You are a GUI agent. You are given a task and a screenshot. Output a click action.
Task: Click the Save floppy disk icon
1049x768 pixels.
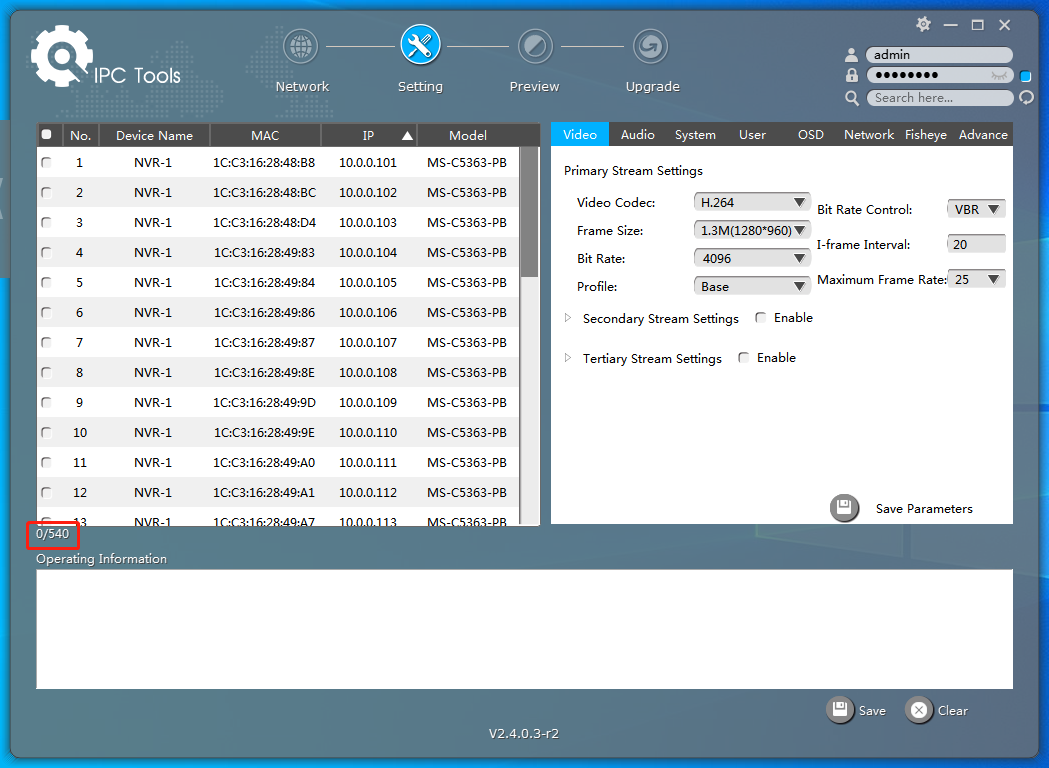click(x=840, y=710)
